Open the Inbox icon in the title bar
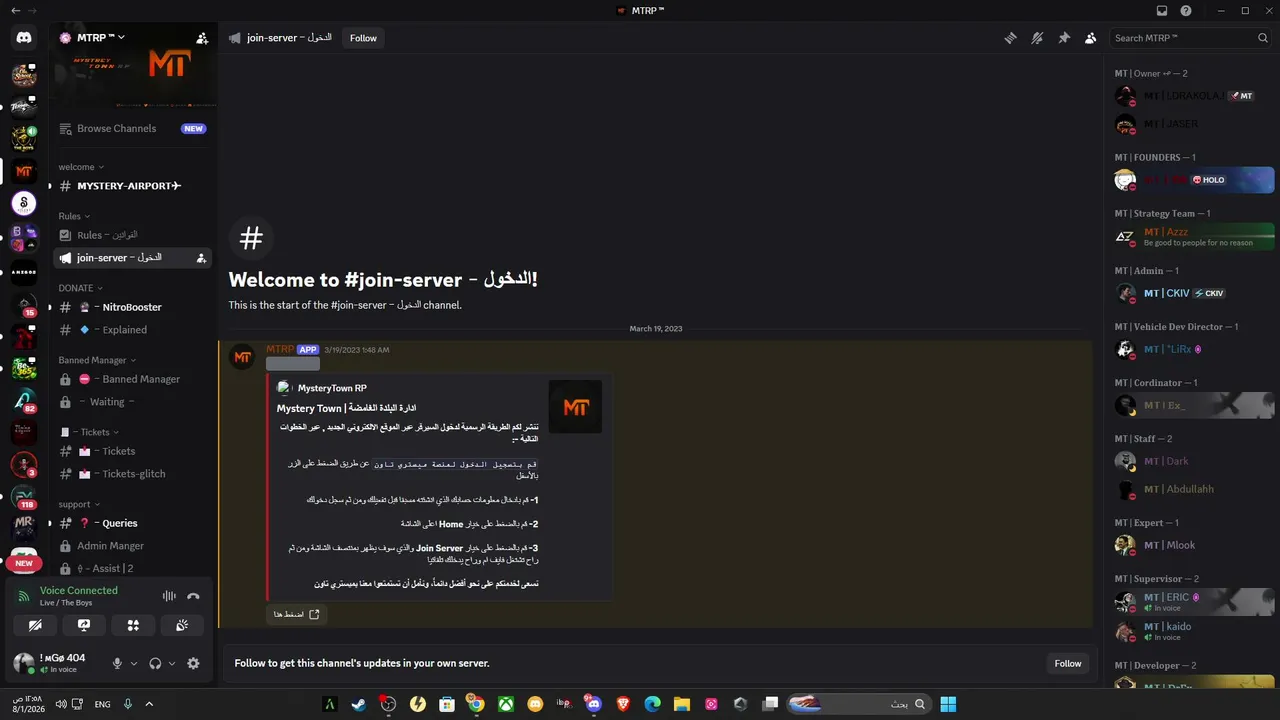 (1161, 11)
